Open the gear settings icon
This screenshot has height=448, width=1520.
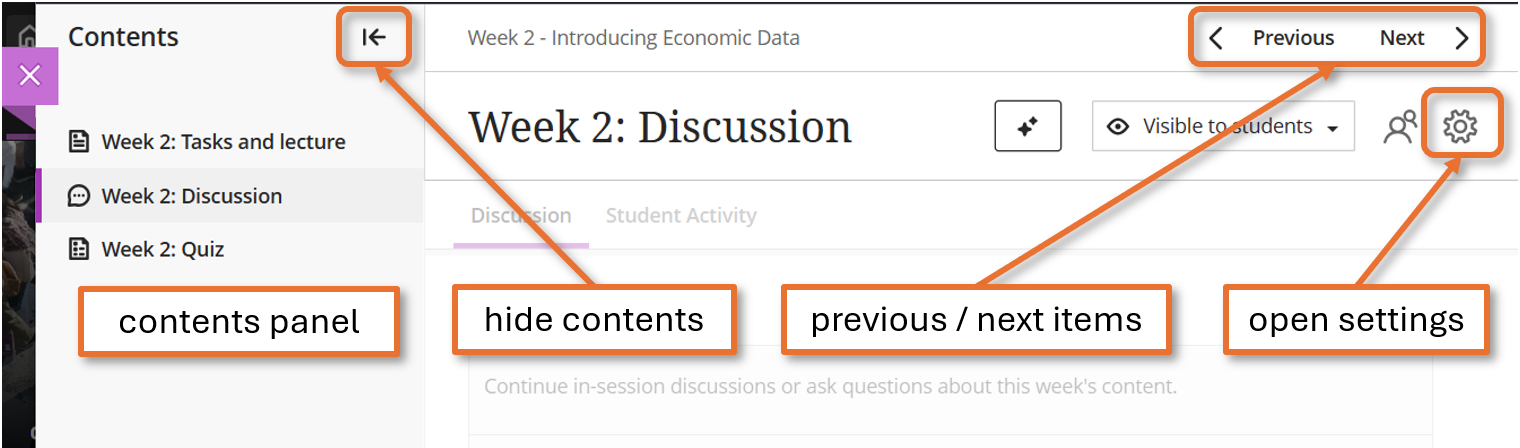(1460, 126)
